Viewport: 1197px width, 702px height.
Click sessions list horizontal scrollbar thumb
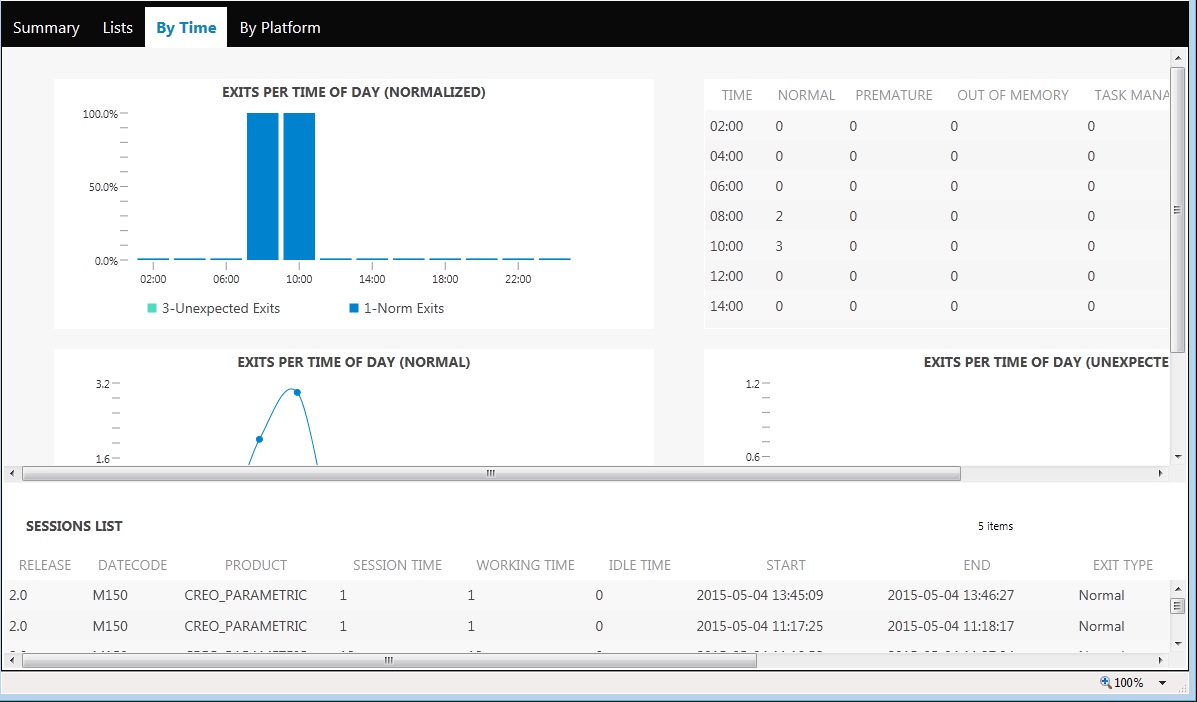coord(389,660)
